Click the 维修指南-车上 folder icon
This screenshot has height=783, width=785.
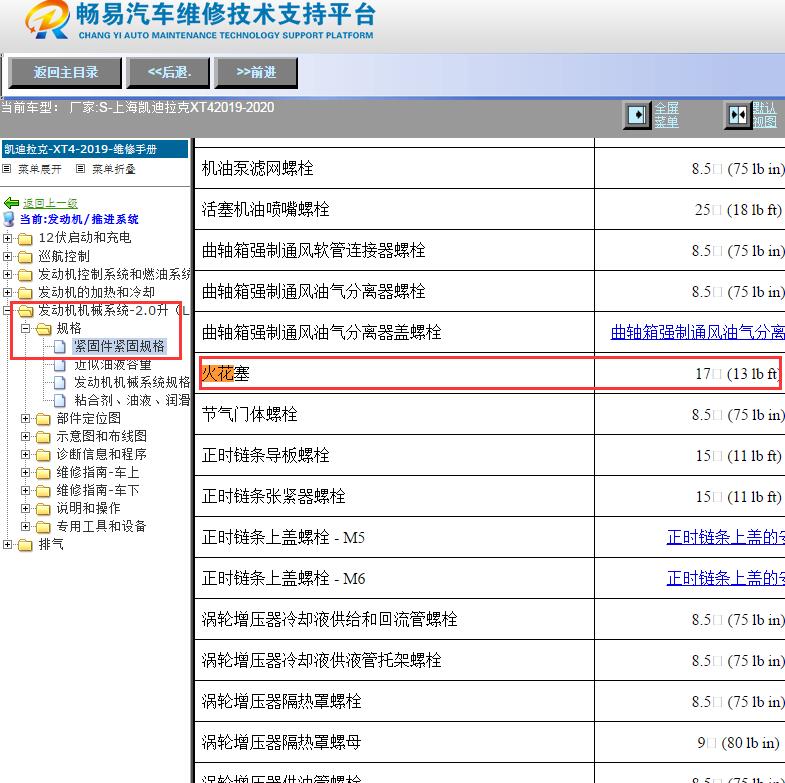44,473
